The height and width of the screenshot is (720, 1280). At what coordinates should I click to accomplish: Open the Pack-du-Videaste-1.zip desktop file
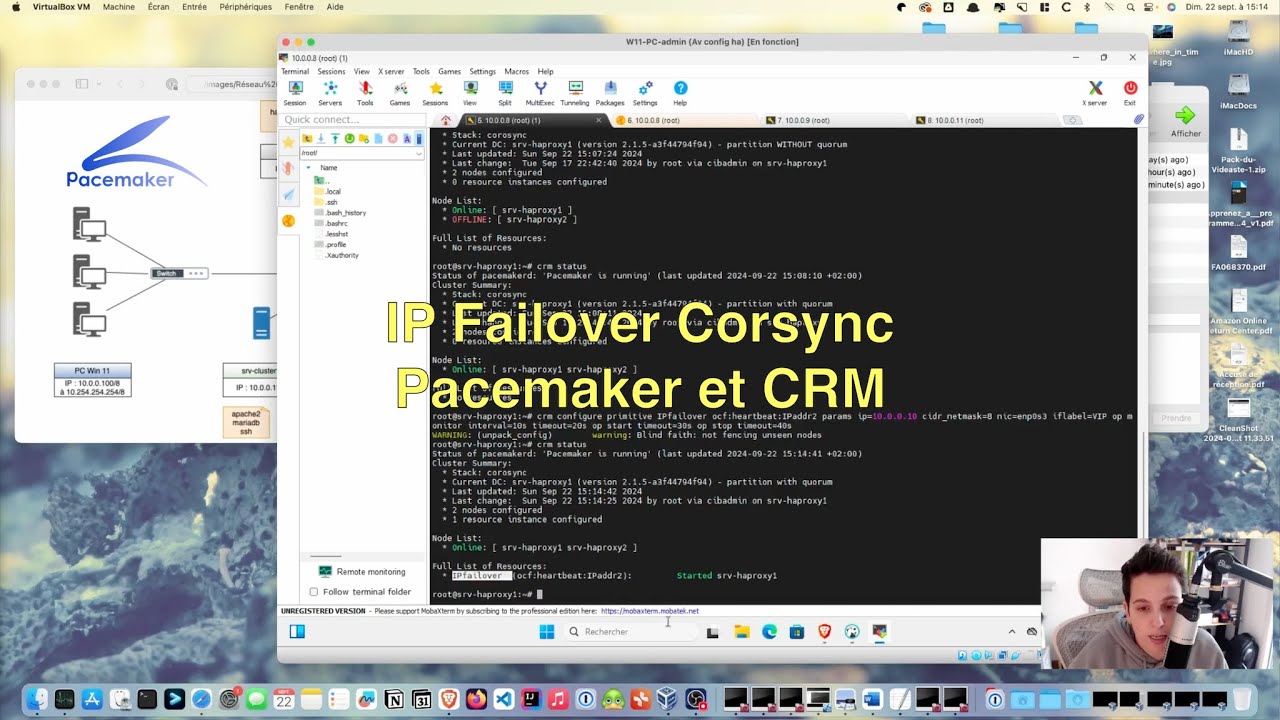click(1238, 150)
